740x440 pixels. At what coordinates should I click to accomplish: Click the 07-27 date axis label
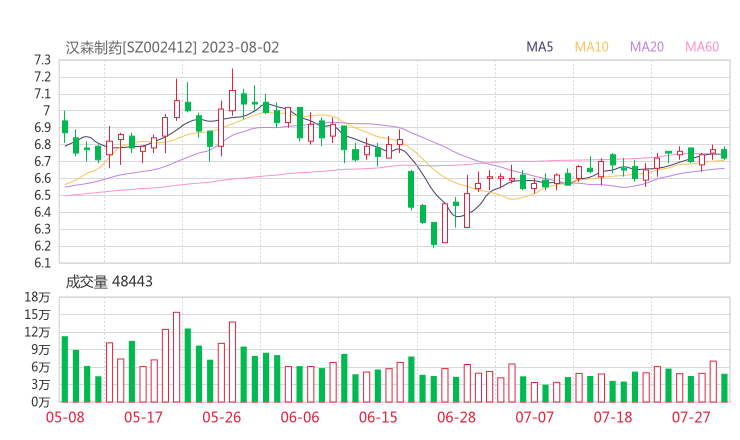(691, 417)
